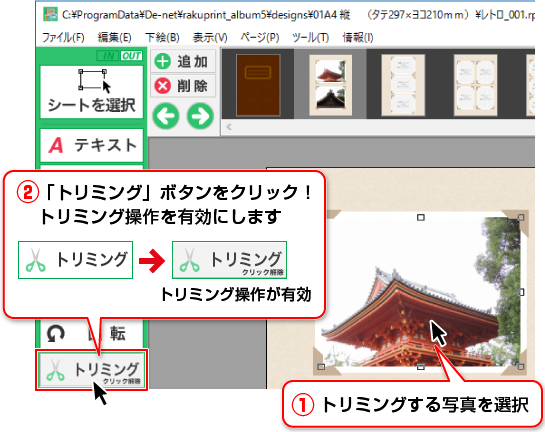The image size is (545, 432).
Task: Click the thumbnail strip scroll-left arrow
Action: click(229, 127)
